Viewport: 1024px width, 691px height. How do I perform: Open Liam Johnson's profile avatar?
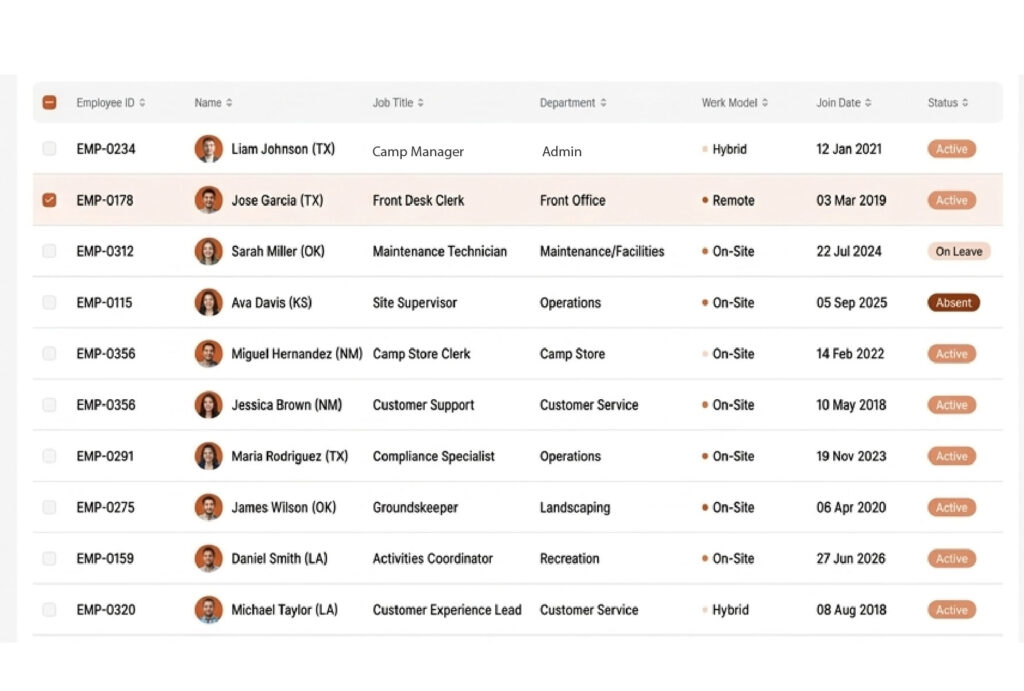(x=208, y=149)
